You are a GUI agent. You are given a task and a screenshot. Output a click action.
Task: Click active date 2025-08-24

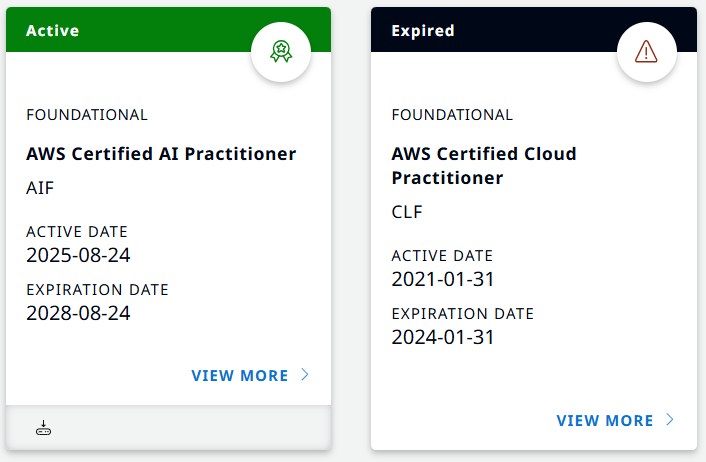[78, 255]
